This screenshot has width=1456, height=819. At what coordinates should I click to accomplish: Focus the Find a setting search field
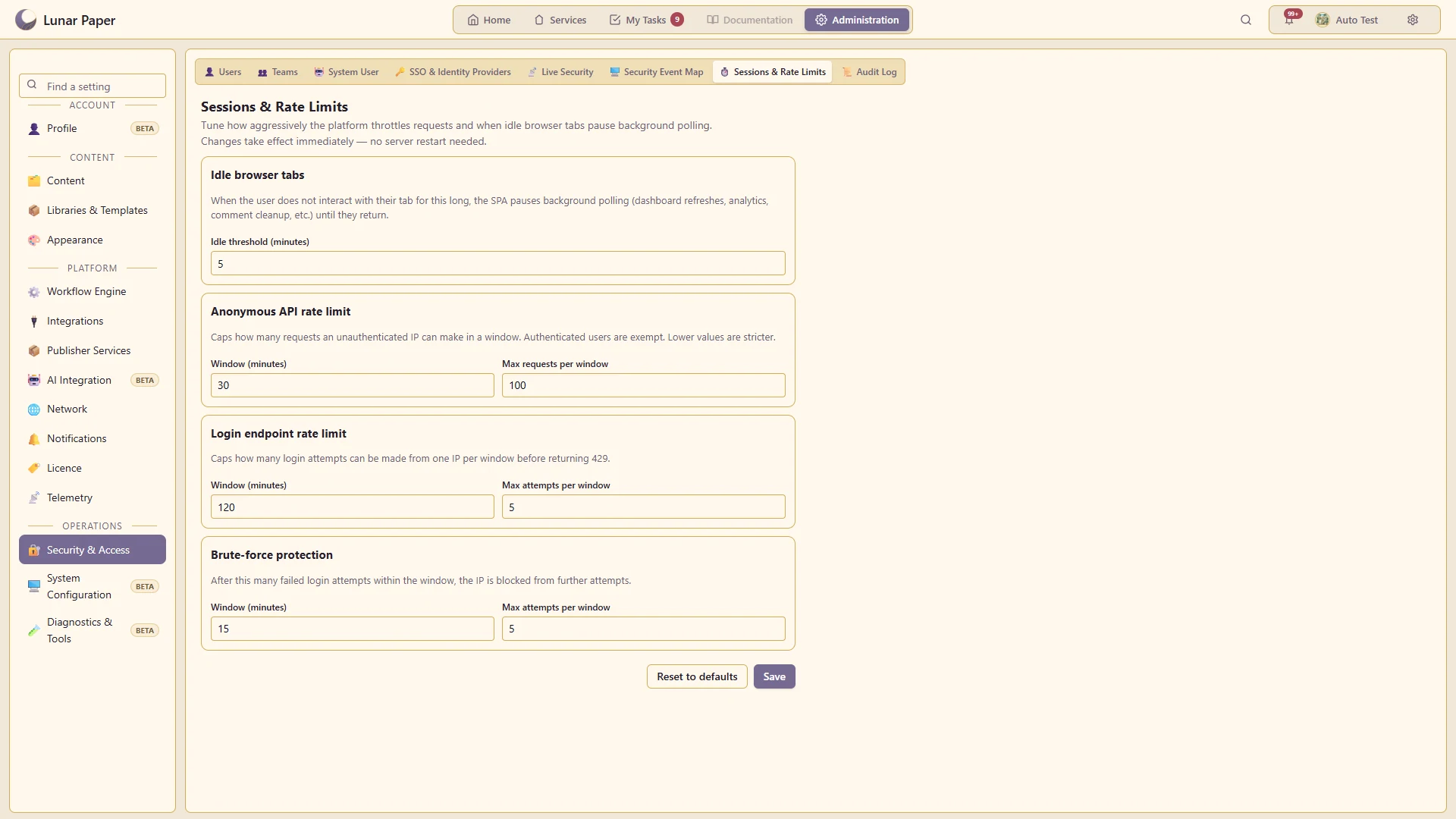coord(93,86)
